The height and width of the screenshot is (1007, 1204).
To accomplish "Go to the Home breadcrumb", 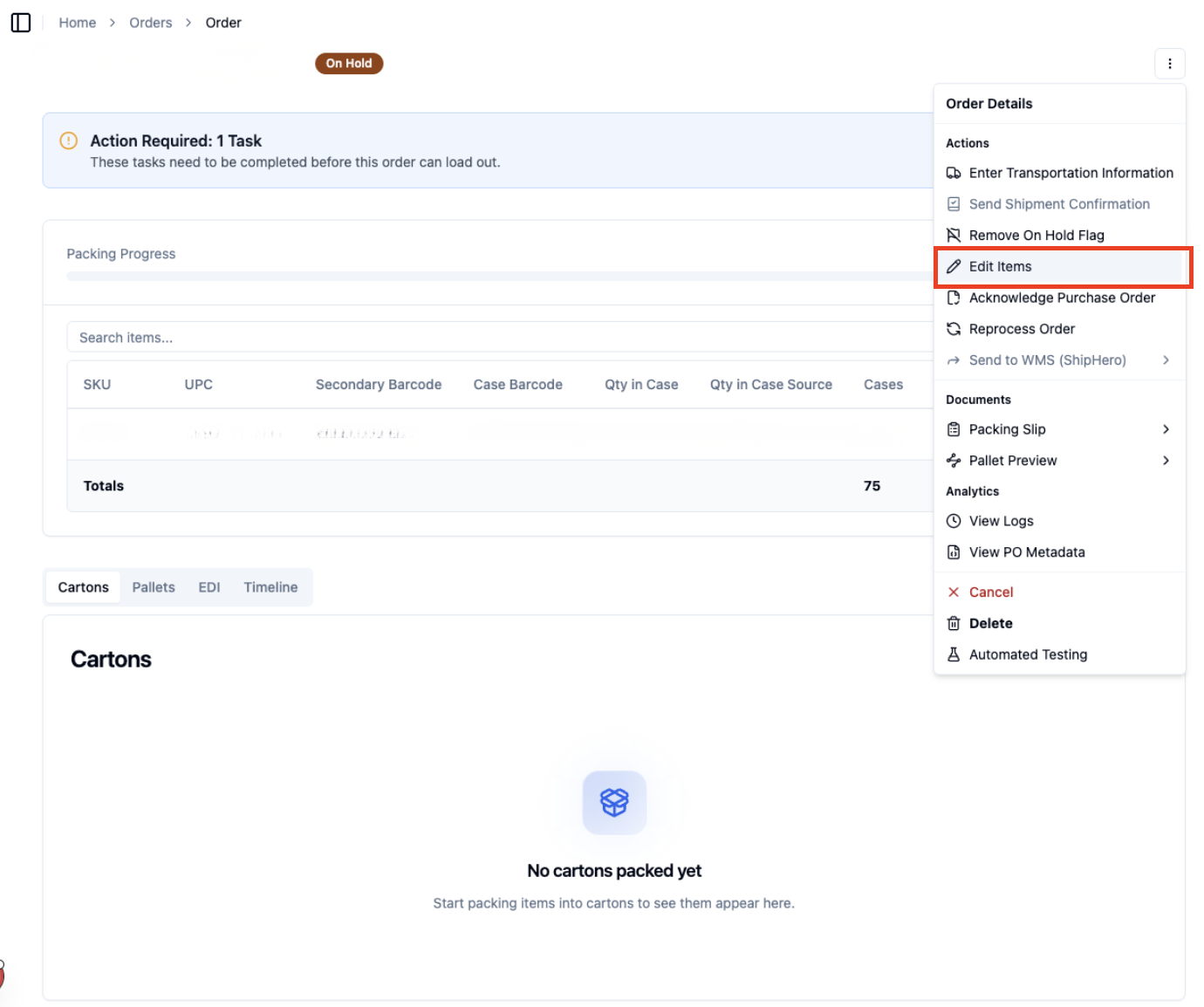I will 78,23.
